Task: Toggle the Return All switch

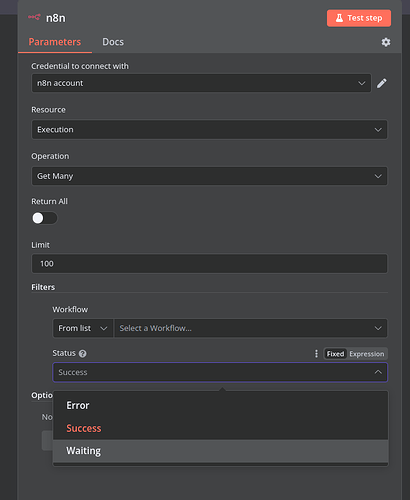Action: tap(44, 218)
